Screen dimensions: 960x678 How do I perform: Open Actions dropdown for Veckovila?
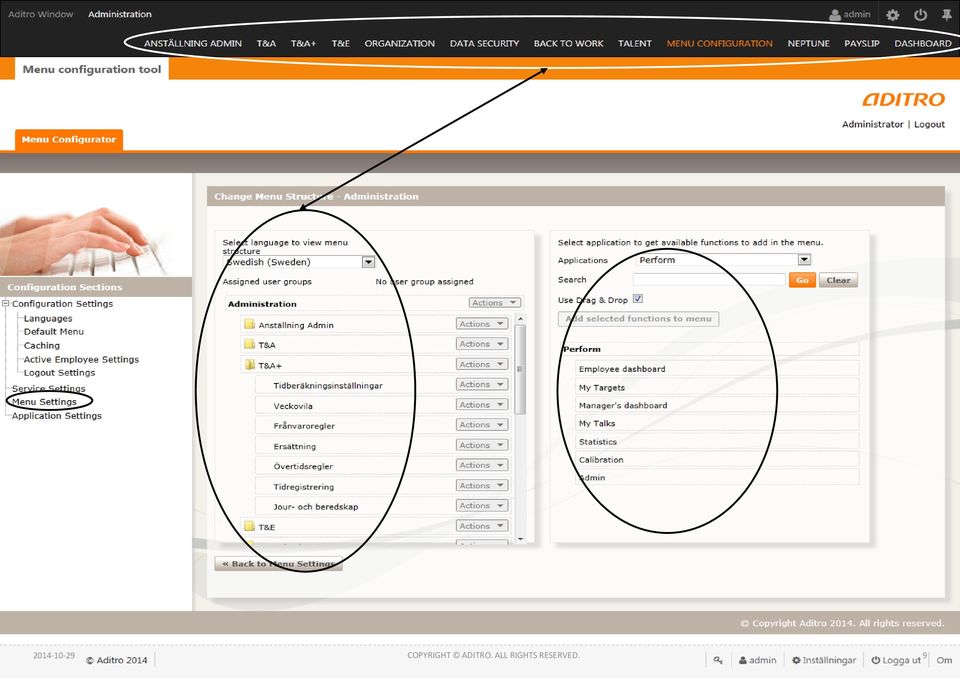(482, 404)
